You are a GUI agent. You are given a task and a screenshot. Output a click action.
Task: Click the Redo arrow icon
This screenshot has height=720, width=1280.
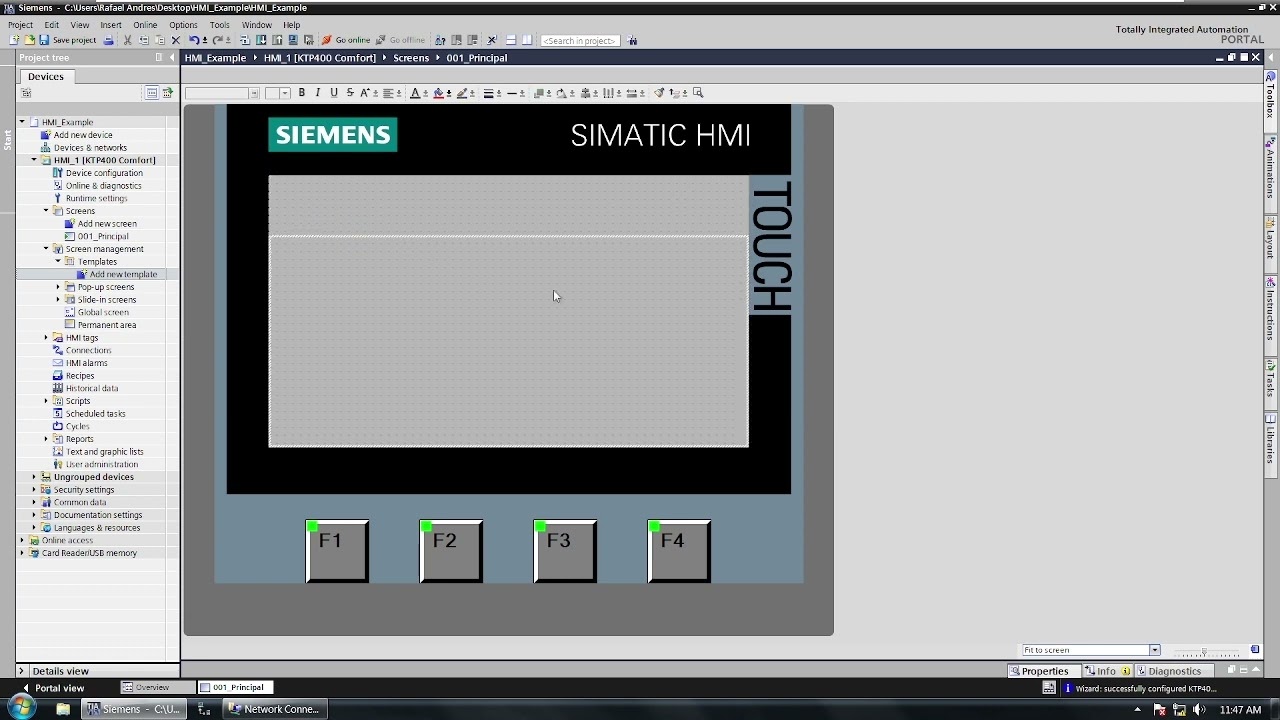click(217, 40)
